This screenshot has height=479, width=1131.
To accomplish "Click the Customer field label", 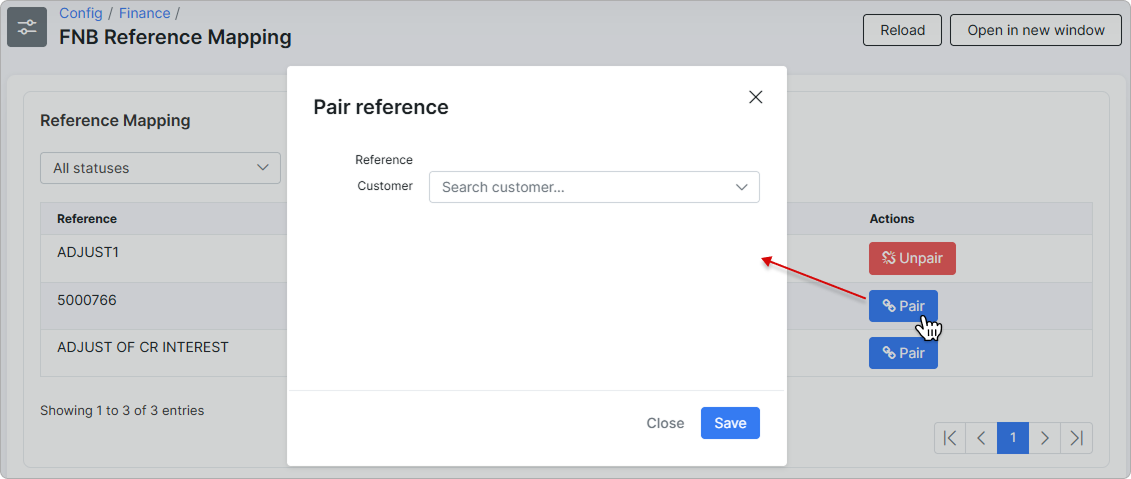I will (385, 186).
